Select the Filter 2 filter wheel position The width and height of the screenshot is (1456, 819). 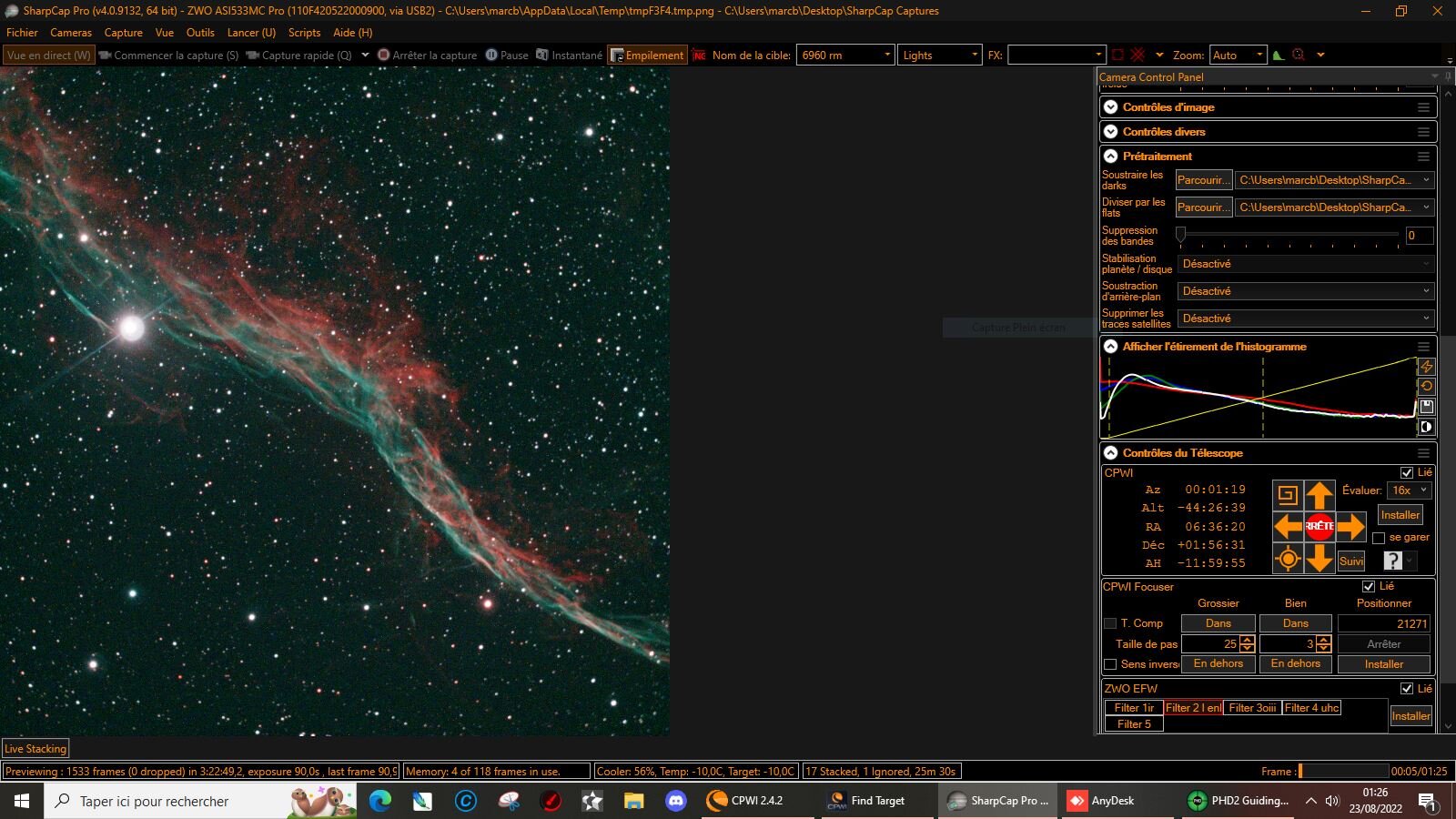click(1194, 708)
